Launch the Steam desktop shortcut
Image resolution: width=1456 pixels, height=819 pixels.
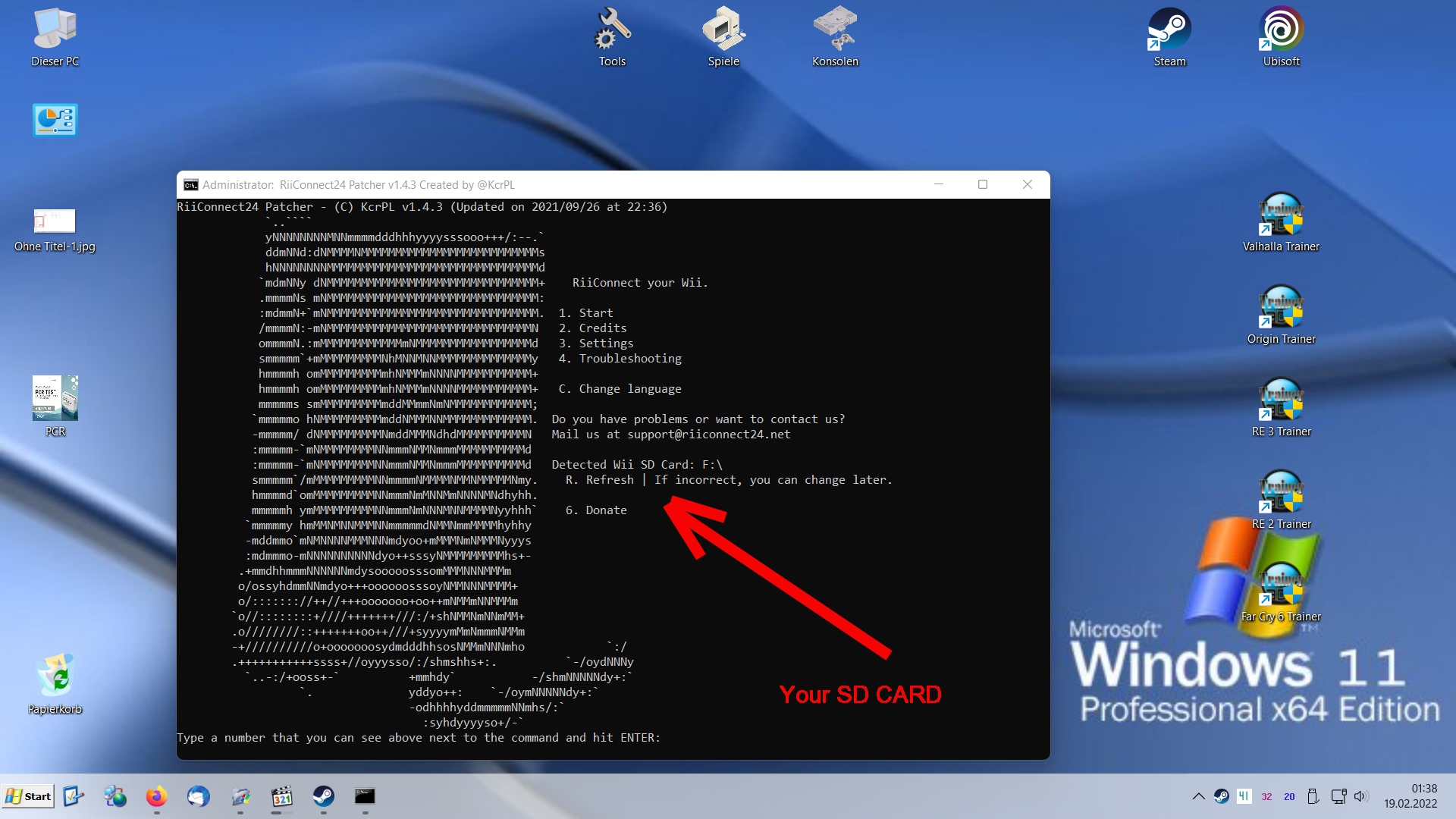(x=1169, y=37)
